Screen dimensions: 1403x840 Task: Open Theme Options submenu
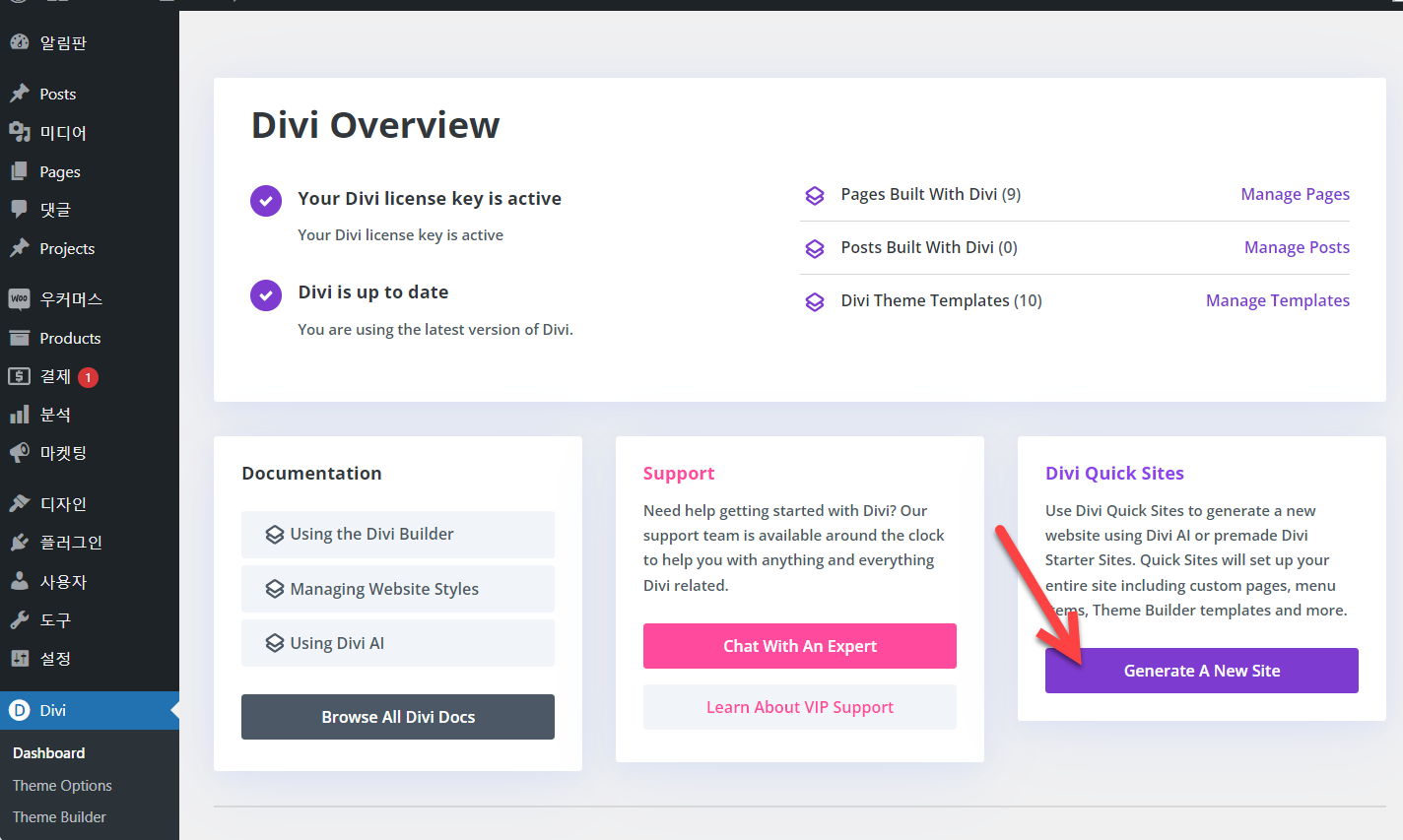tap(62, 785)
